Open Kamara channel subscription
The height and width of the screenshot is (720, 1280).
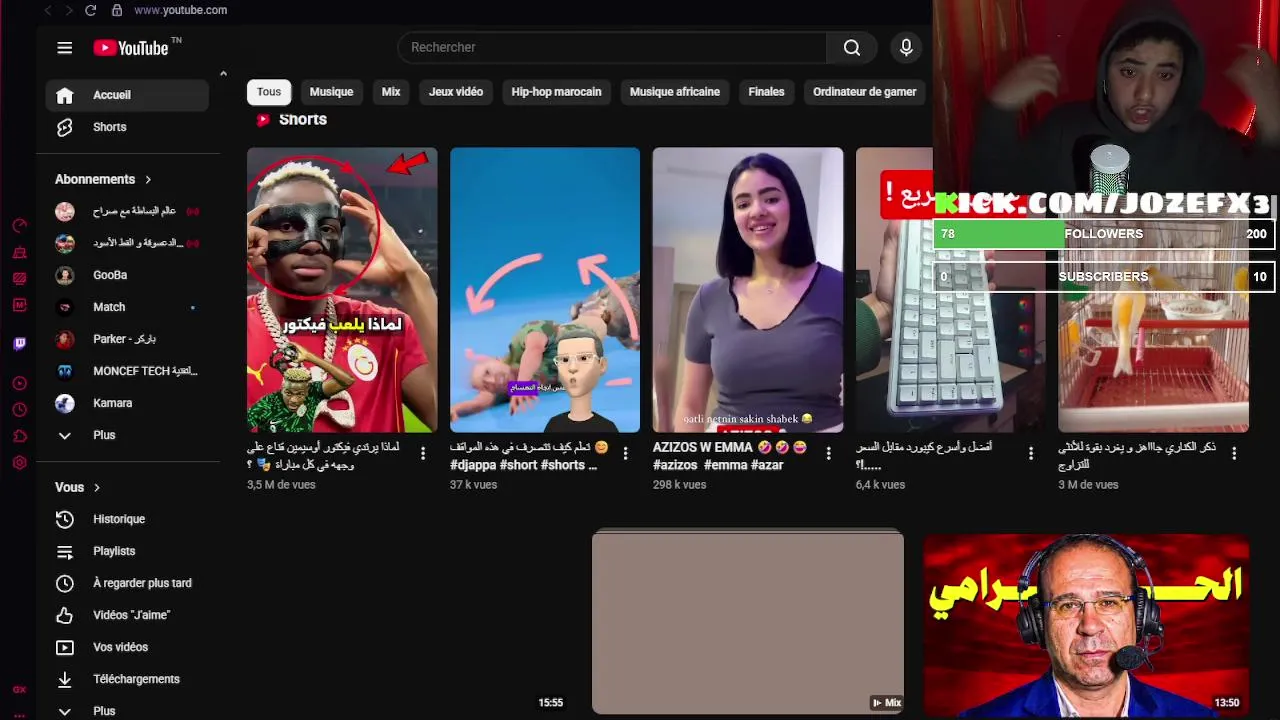tap(127, 403)
